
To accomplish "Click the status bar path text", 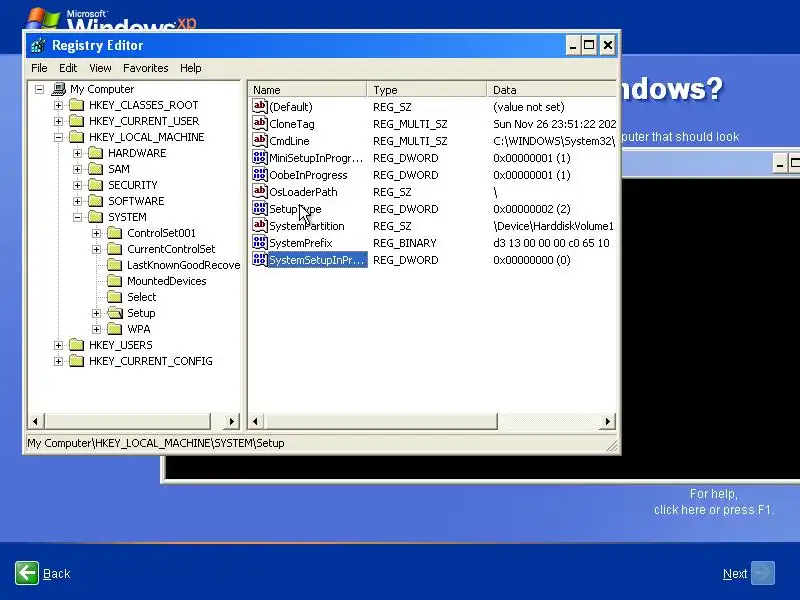I will [x=156, y=443].
